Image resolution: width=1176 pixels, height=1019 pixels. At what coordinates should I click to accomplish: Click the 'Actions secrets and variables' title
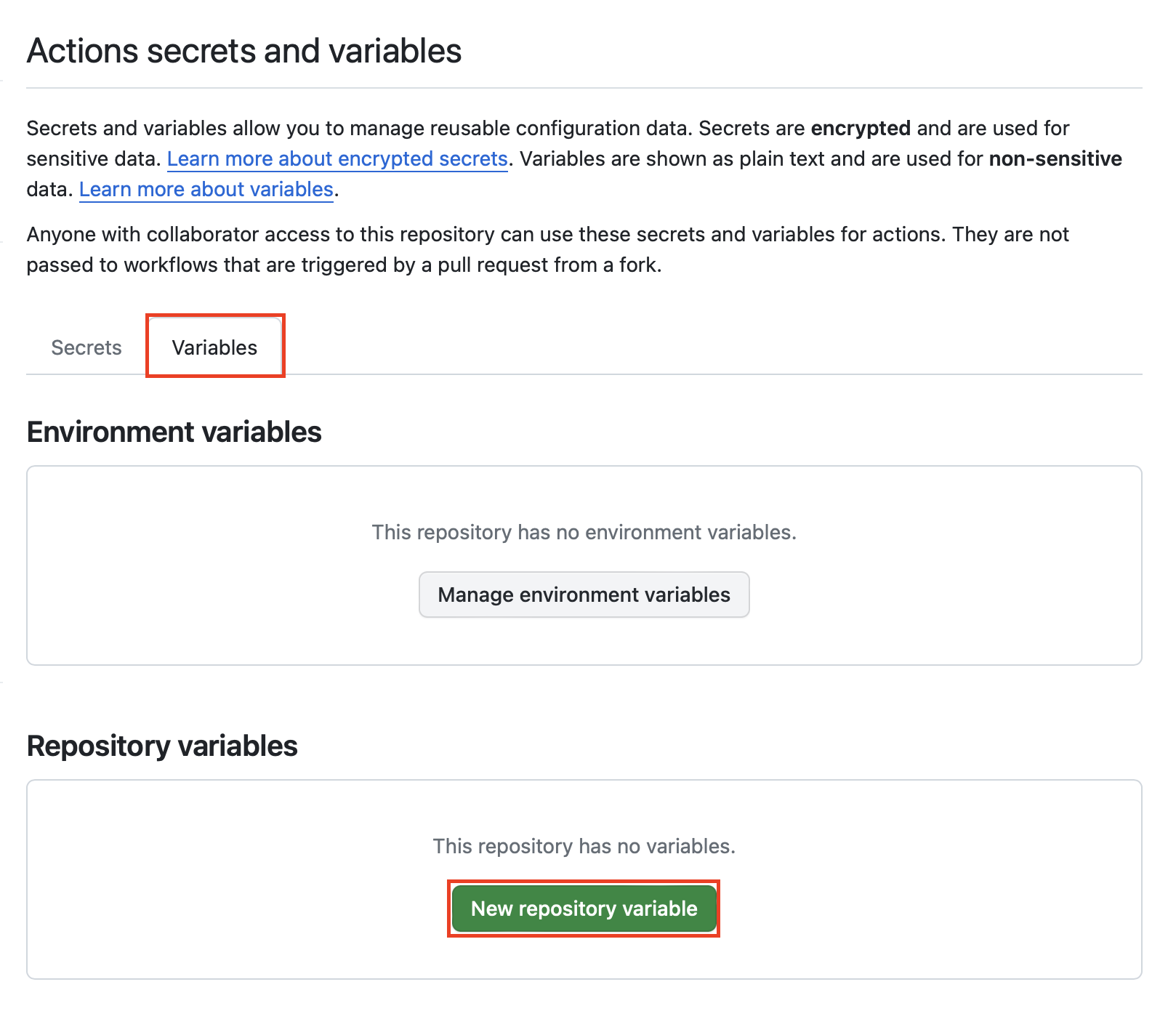pyautogui.click(x=244, y=51)
